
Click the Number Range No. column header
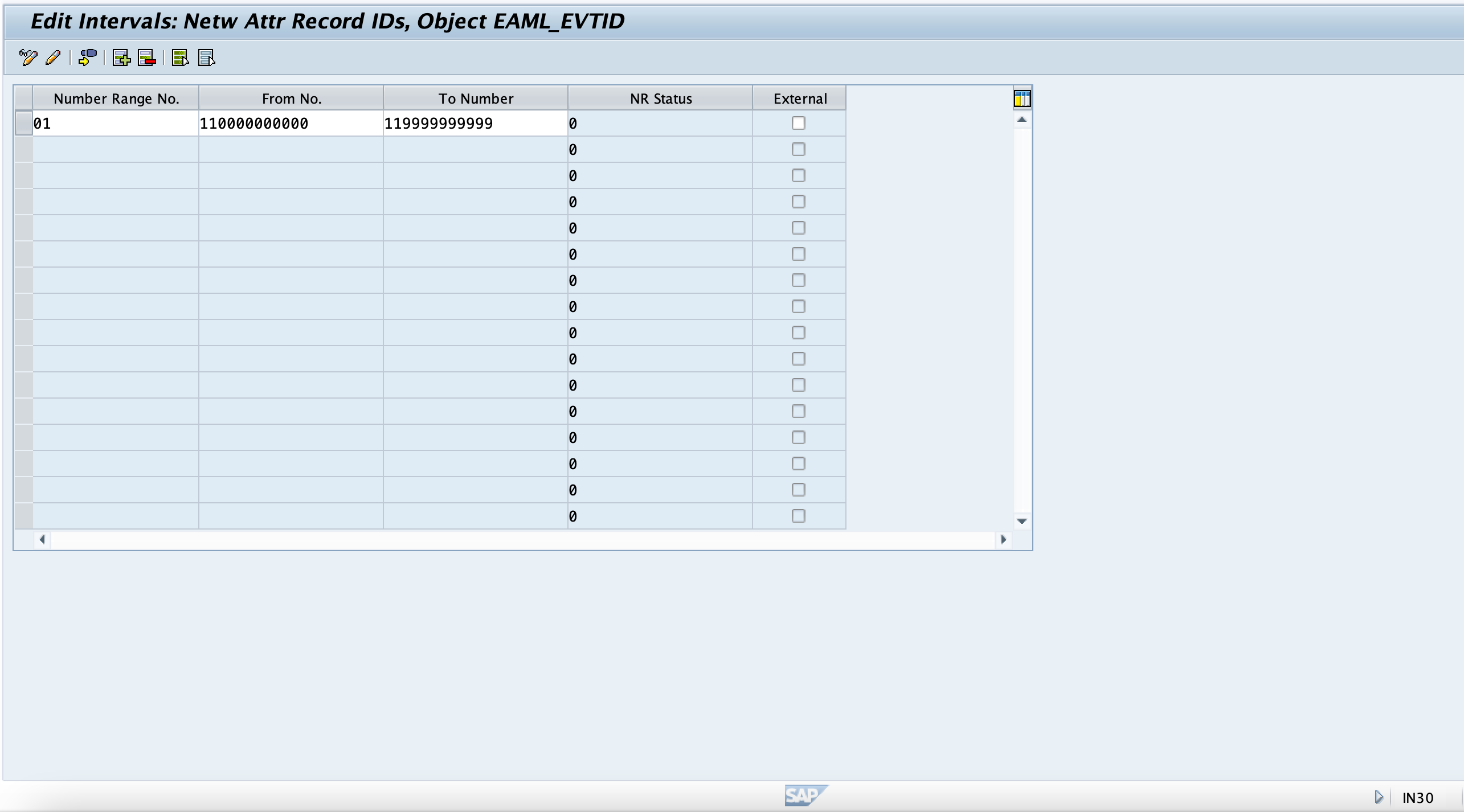click(x=116, y=99)
